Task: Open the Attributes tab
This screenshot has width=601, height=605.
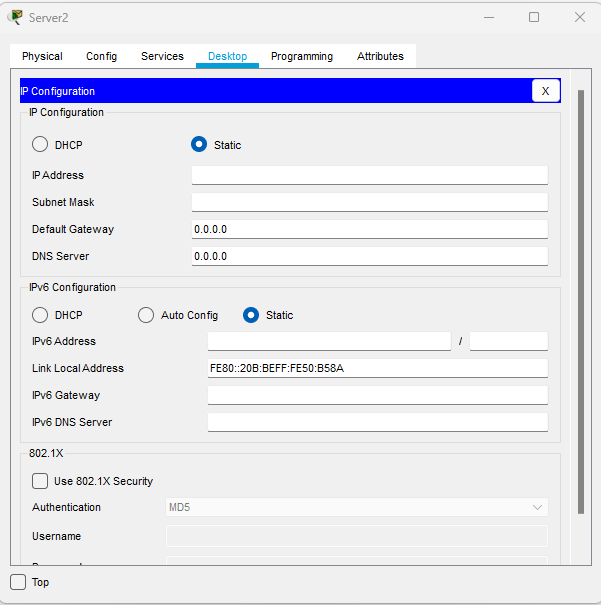Action: [x=380, y=56]
